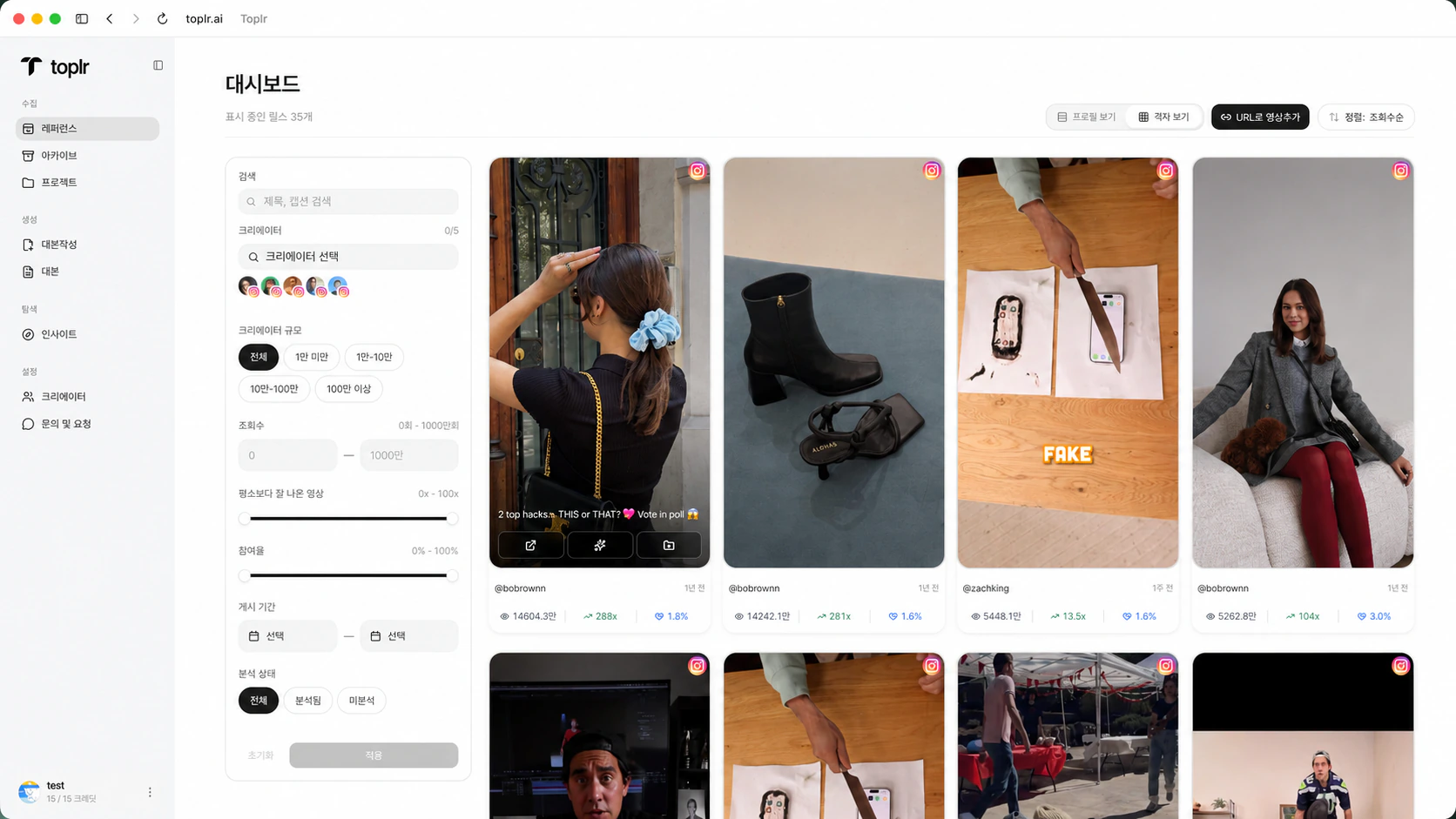Open the 대본 page
Screen dimensions: 1456x819
[x=87, y=272]
